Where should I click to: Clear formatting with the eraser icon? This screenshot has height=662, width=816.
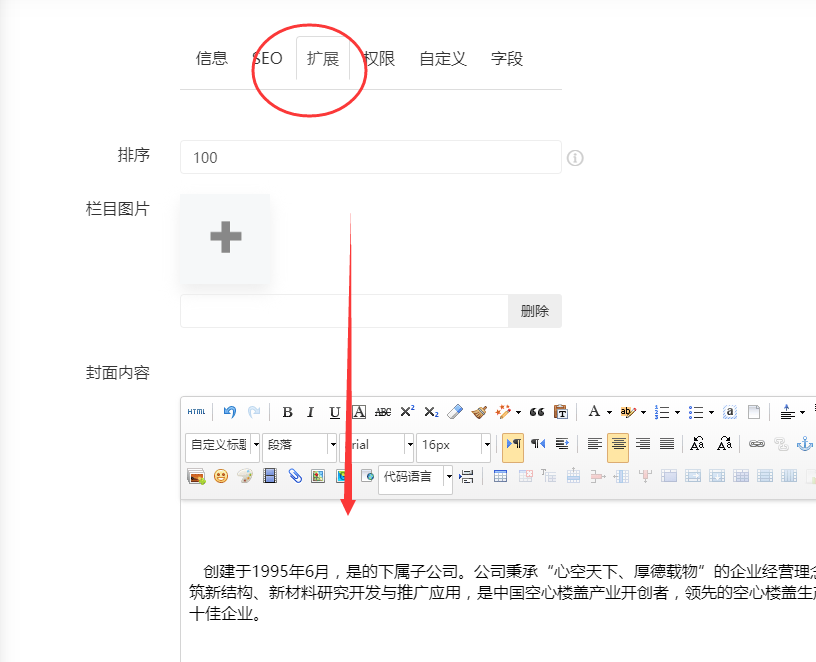454,411
